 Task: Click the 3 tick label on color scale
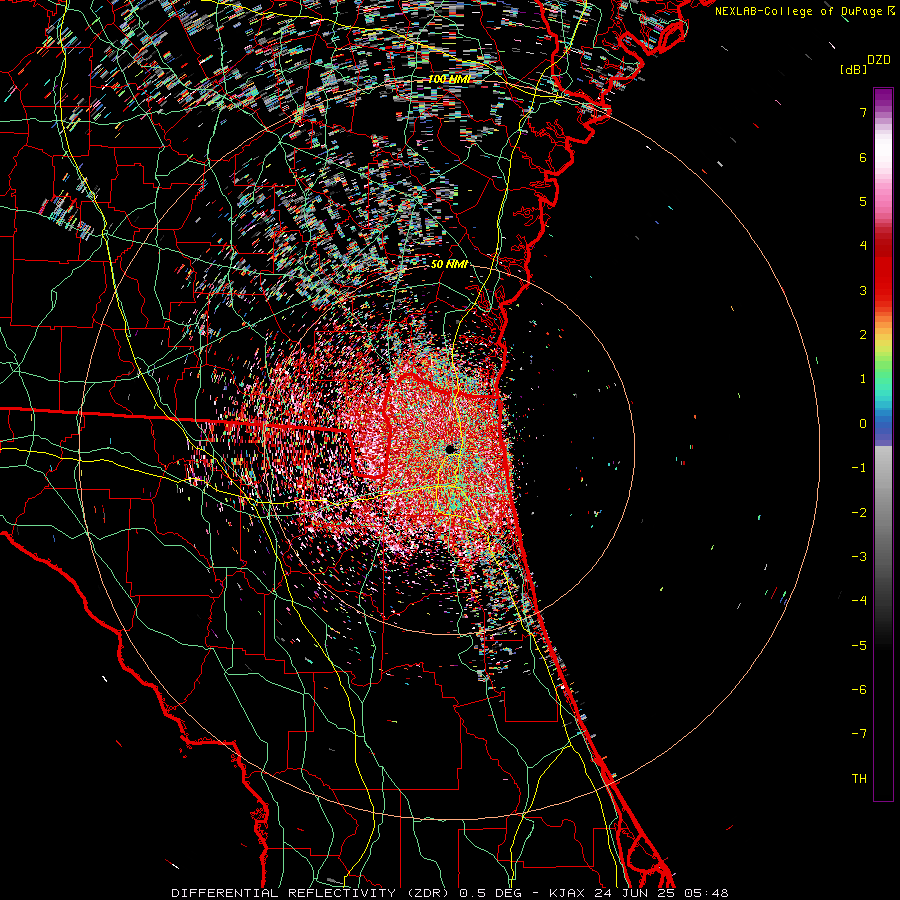point(863,290)
